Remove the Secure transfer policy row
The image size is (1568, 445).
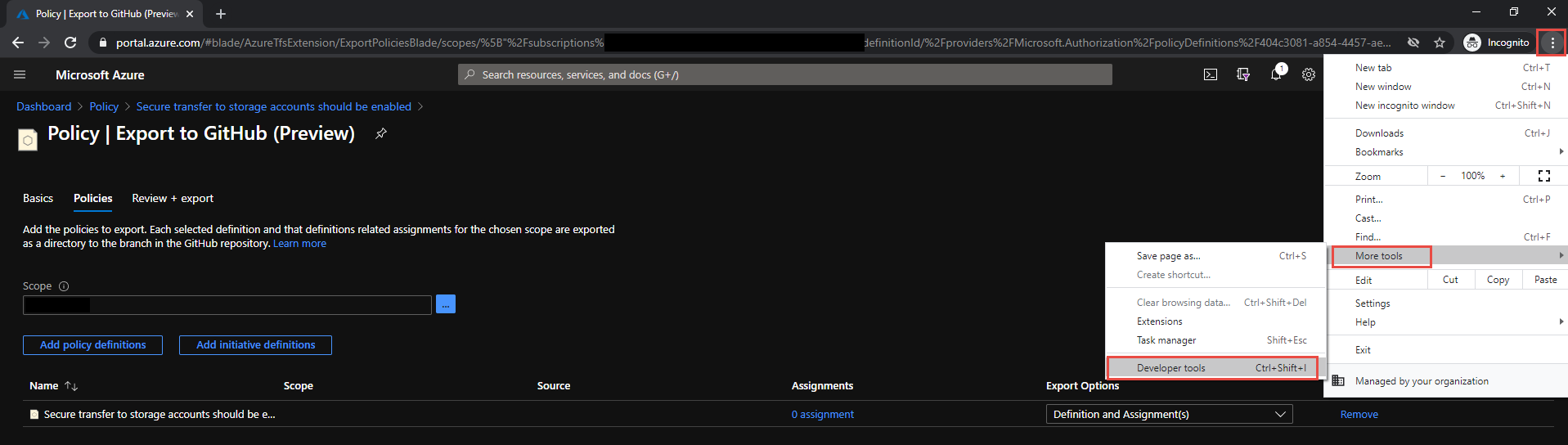tap(1359, 415)
